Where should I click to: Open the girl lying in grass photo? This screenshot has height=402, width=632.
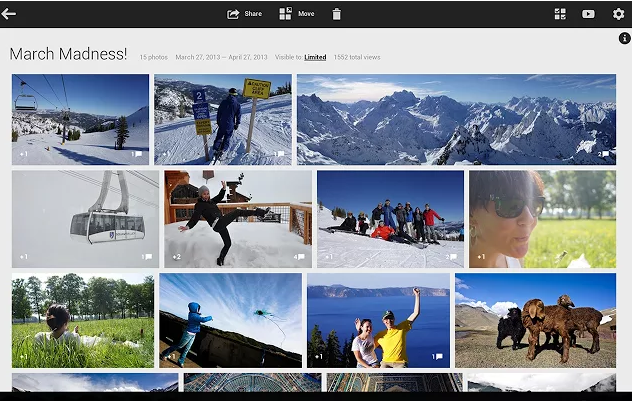point(82,320)
